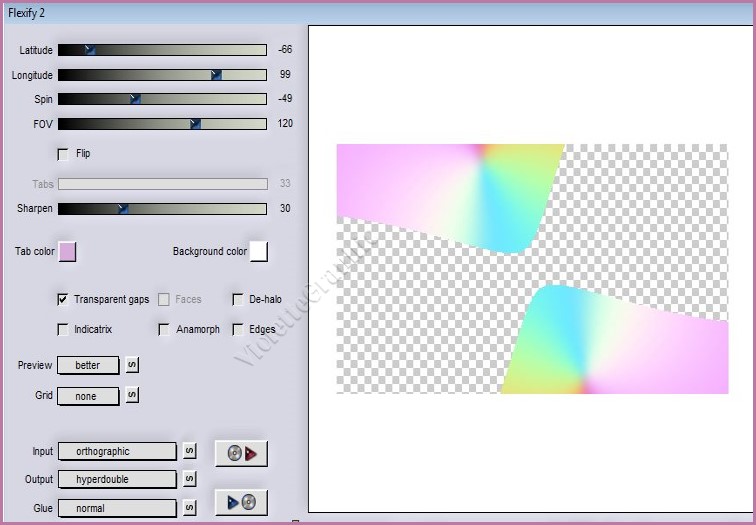Image resolution: width=756 pixels, height=525 pixels.
Task: Click the save settings disc icon button
Action: [x=241, y=502]
